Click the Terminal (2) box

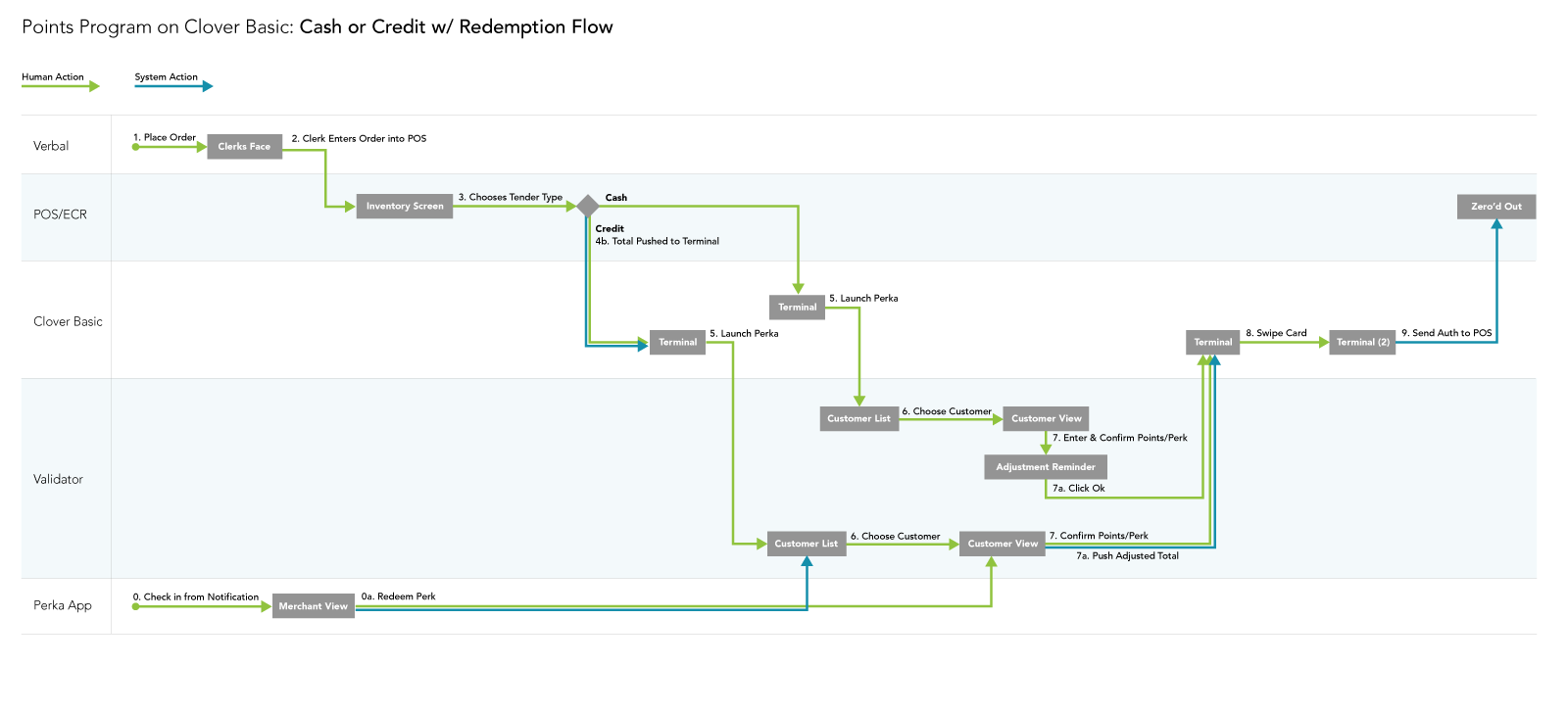coord(1362,342)
